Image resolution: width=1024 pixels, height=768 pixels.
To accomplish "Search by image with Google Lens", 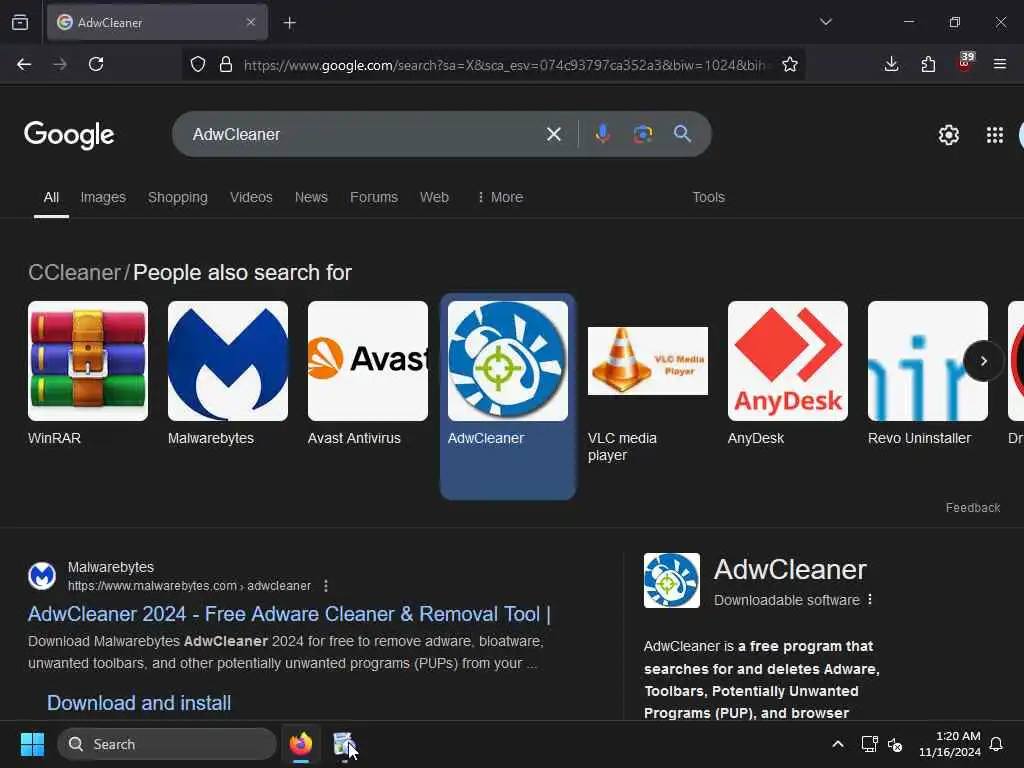I will pos(643,134).
